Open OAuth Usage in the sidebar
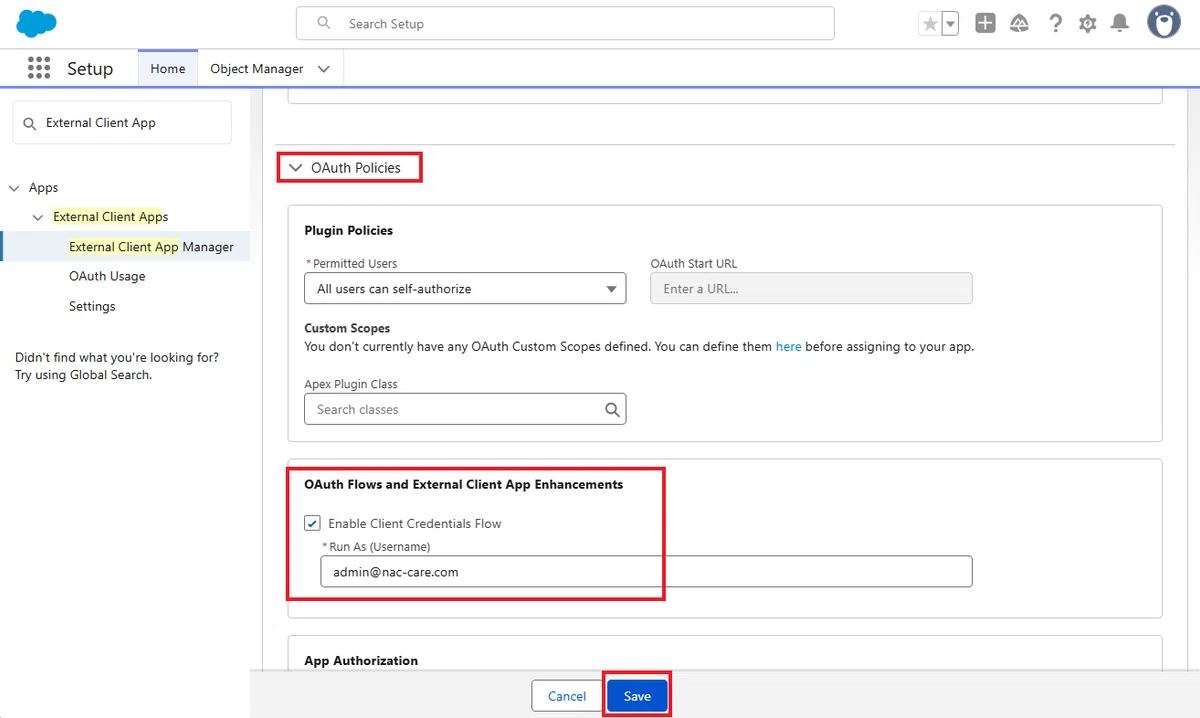This screenshot has width=1200, height=718. click(107, 276)
